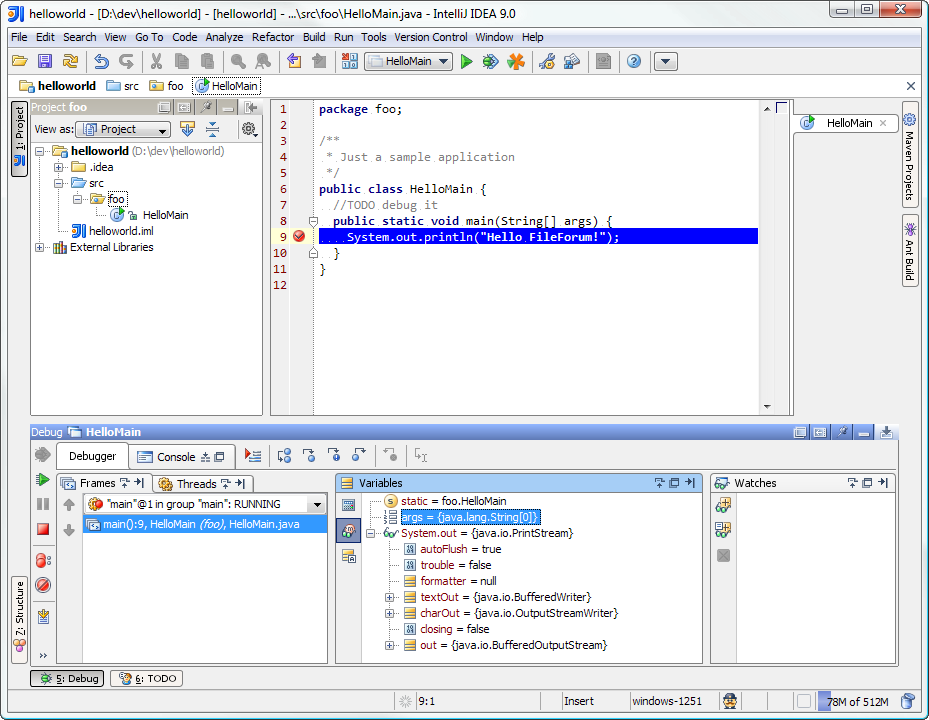Open View Breakpoints icon in Debug panel
The width and height of the screenshot is (929, 720).
pyautogui.click(x=43, y=560)
